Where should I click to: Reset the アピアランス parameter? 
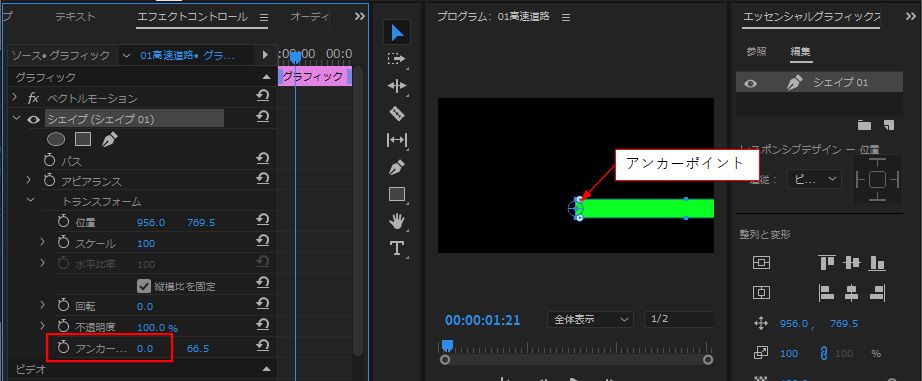coord(263,179)
